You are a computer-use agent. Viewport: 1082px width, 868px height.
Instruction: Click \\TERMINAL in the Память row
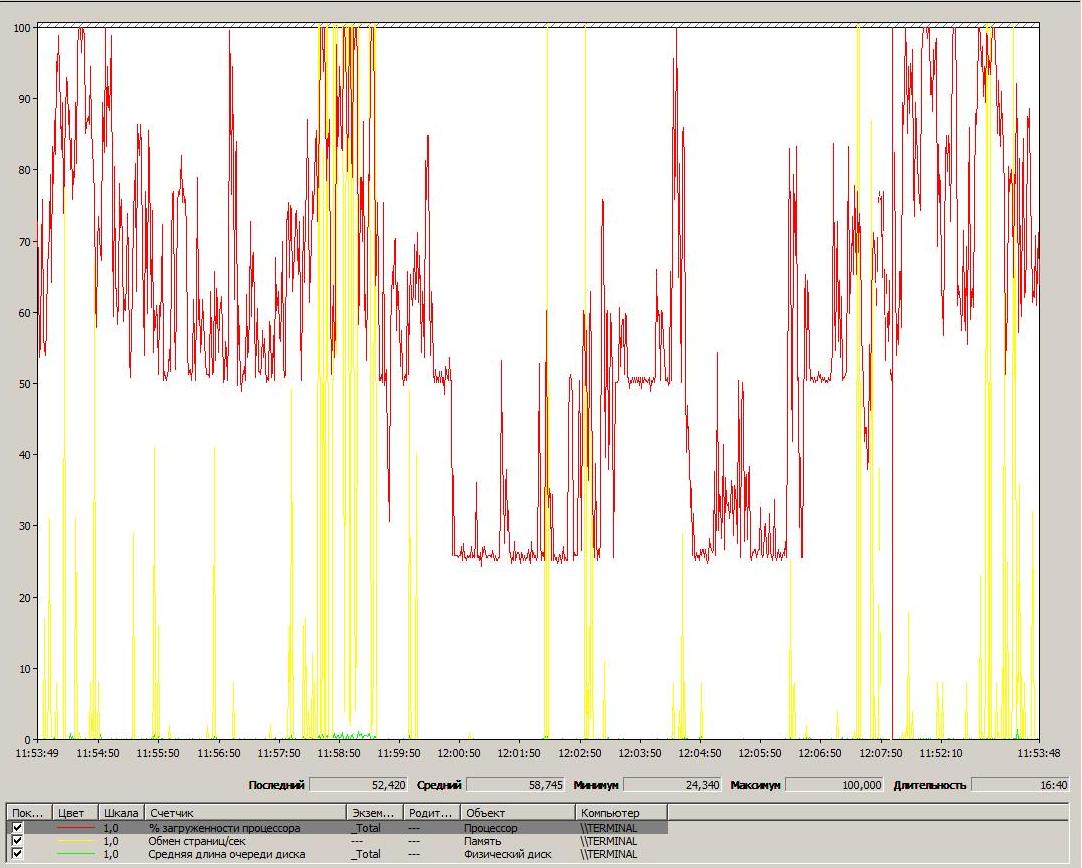609,841
